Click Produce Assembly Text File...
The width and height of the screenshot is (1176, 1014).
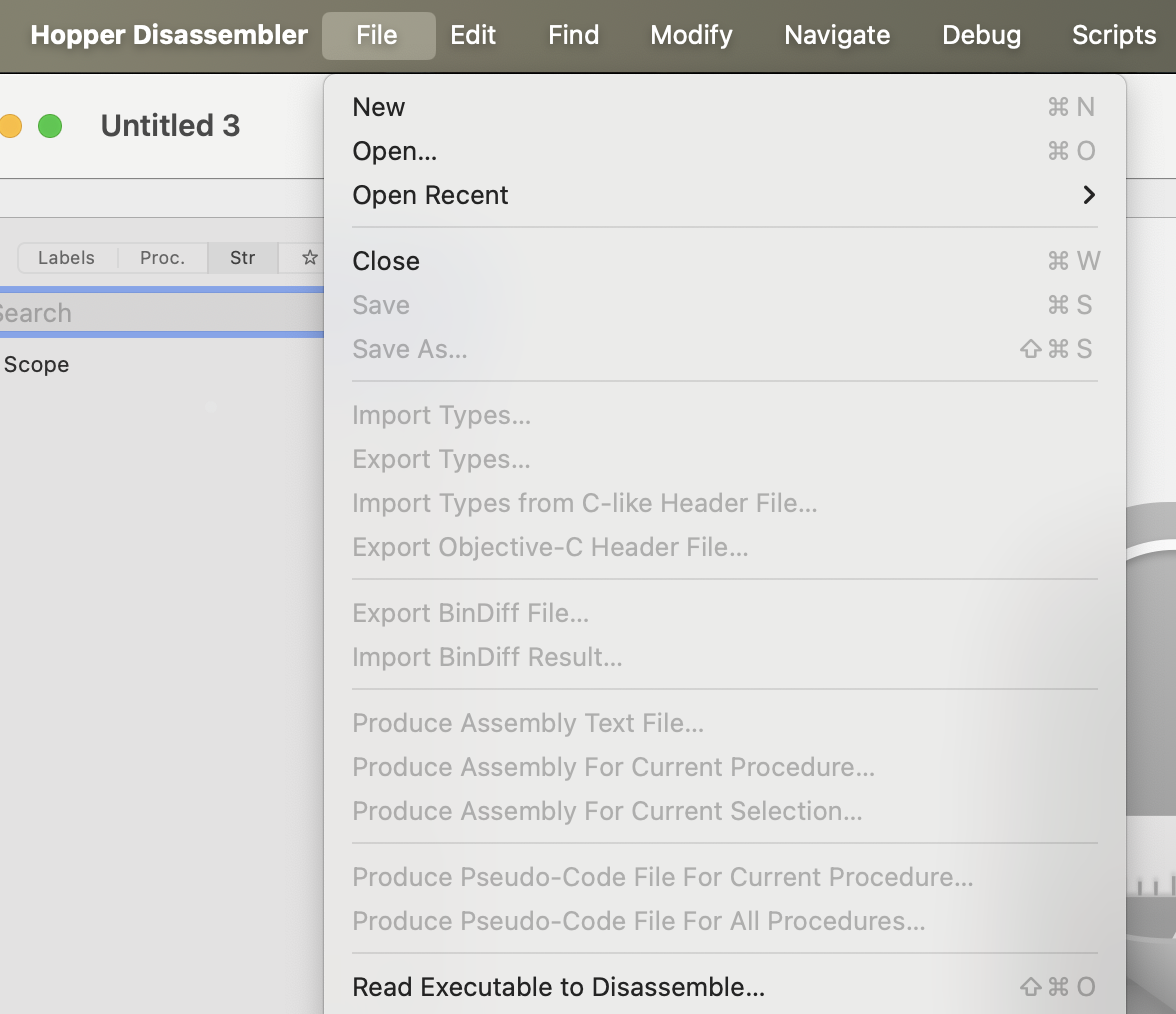[x=724, y=723]
